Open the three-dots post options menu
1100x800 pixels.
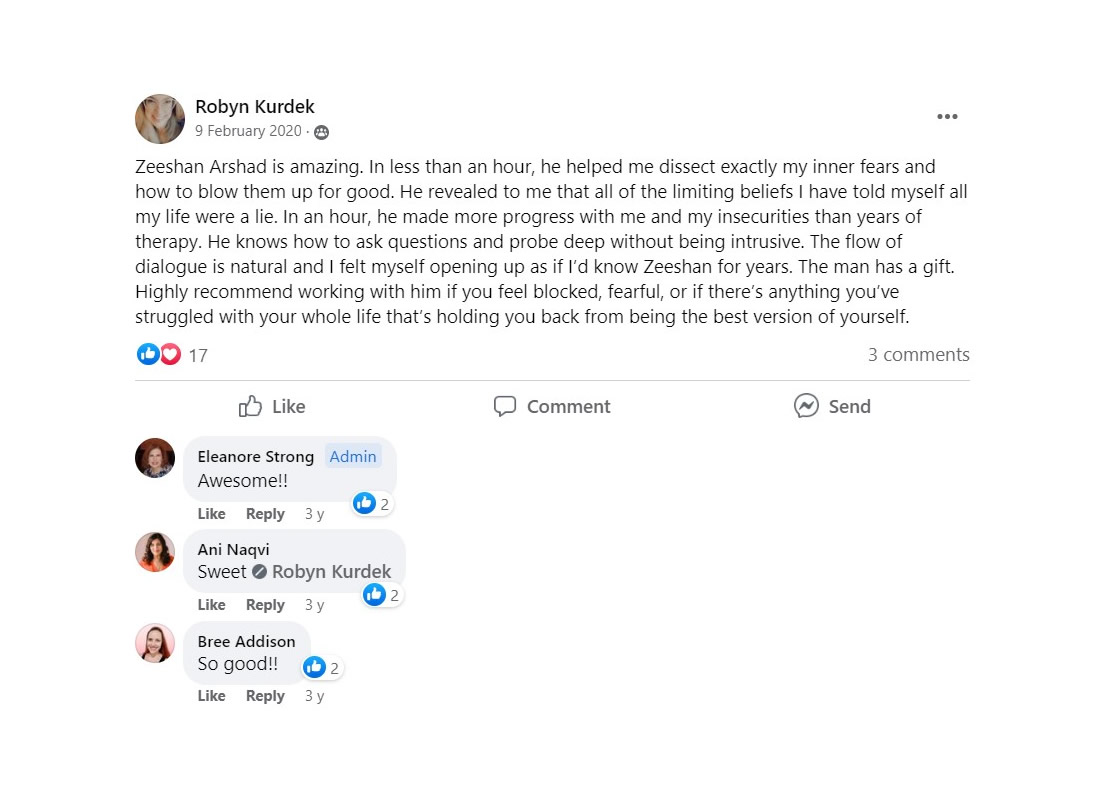click(947, 117)
